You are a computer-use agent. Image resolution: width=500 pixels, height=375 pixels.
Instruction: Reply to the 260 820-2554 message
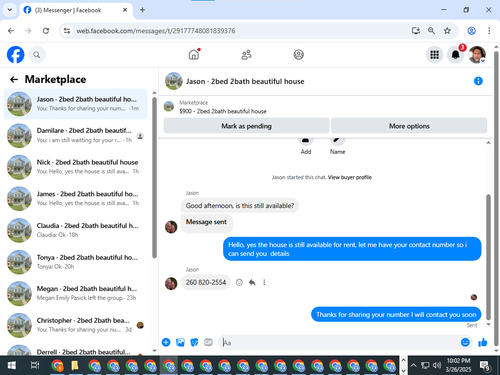click(x=252, y=283)
